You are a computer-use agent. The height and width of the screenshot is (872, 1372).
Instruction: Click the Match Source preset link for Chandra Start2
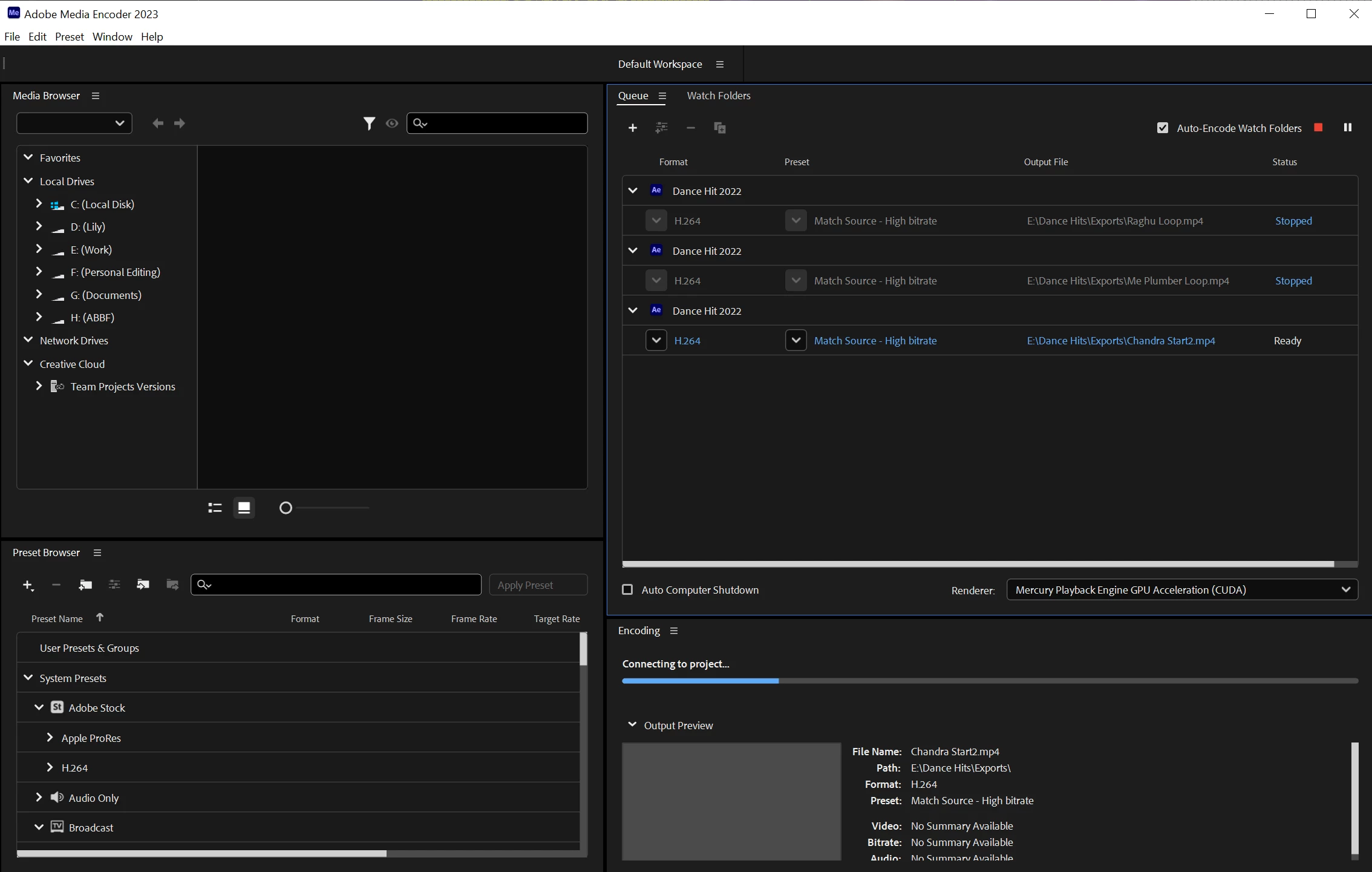(875, 341)
